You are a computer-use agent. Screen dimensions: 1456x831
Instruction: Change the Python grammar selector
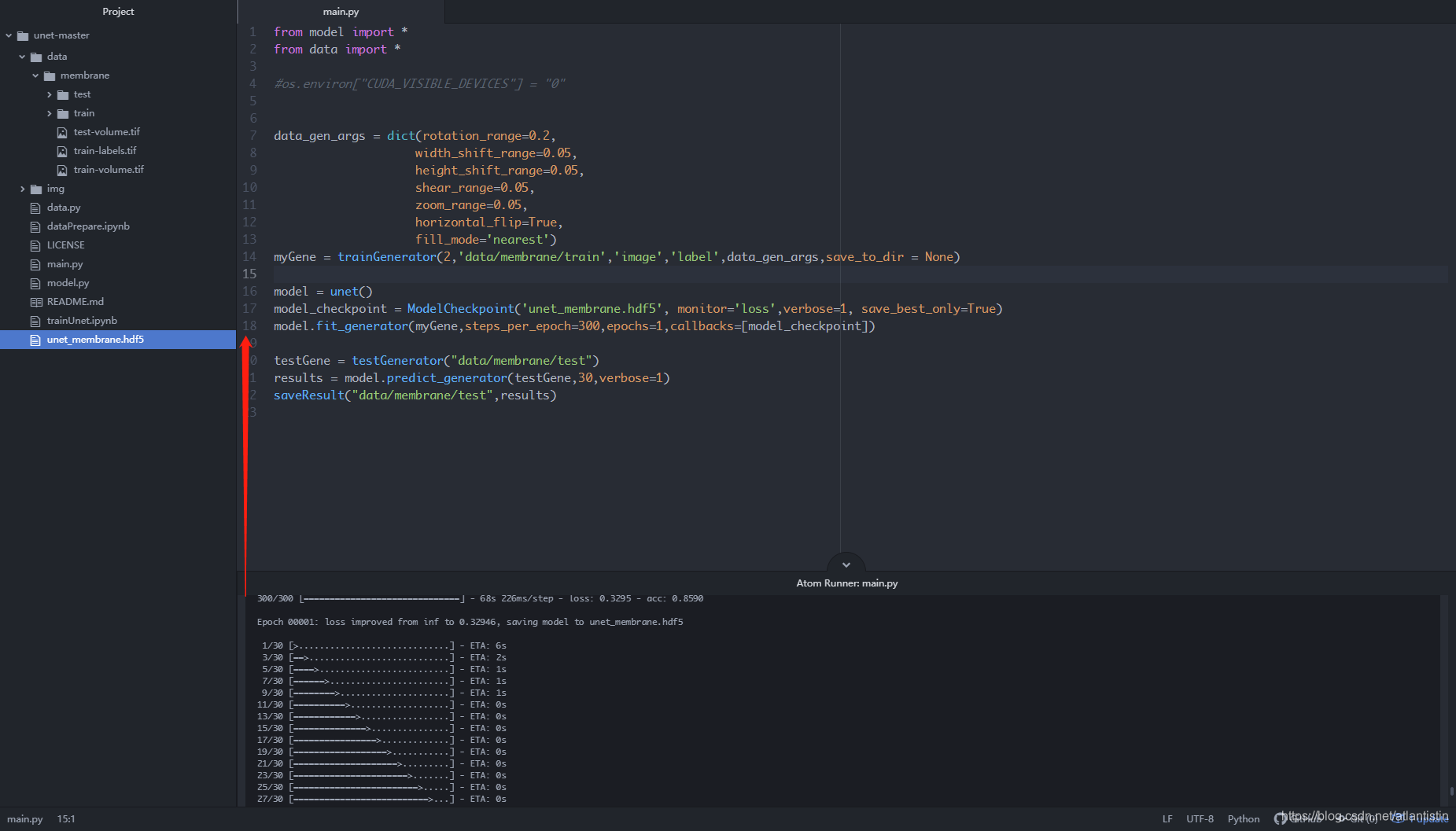click(1244, 819)
